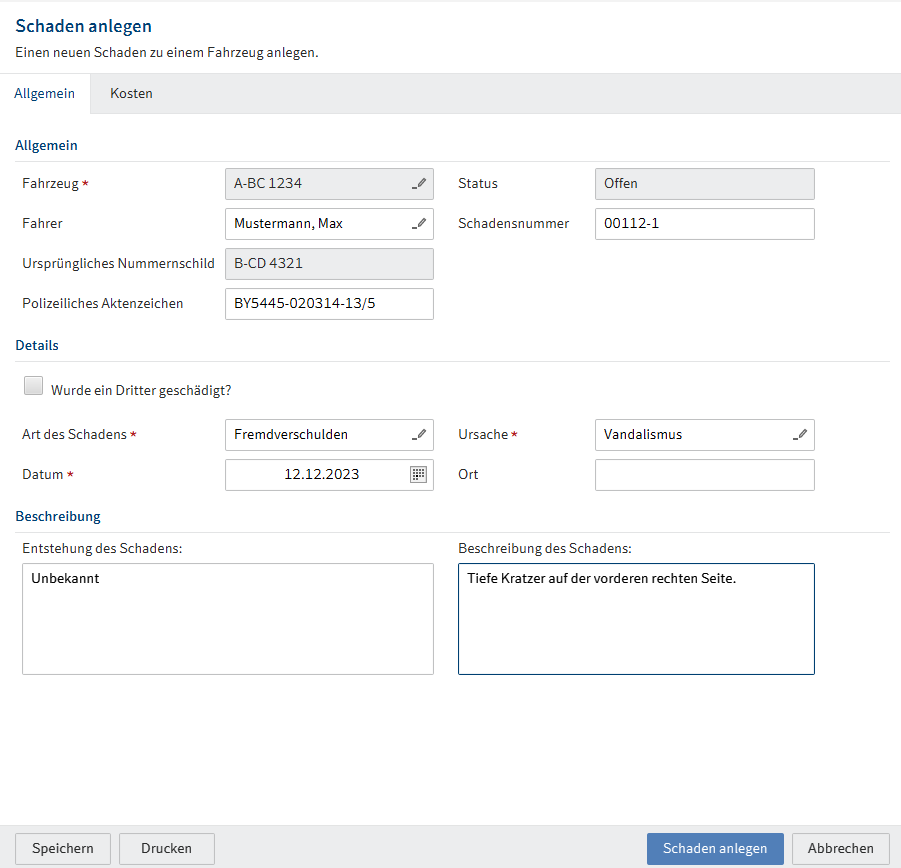
Task: Focus the Schadensnummer input field
Action: (x=704, y=224)
